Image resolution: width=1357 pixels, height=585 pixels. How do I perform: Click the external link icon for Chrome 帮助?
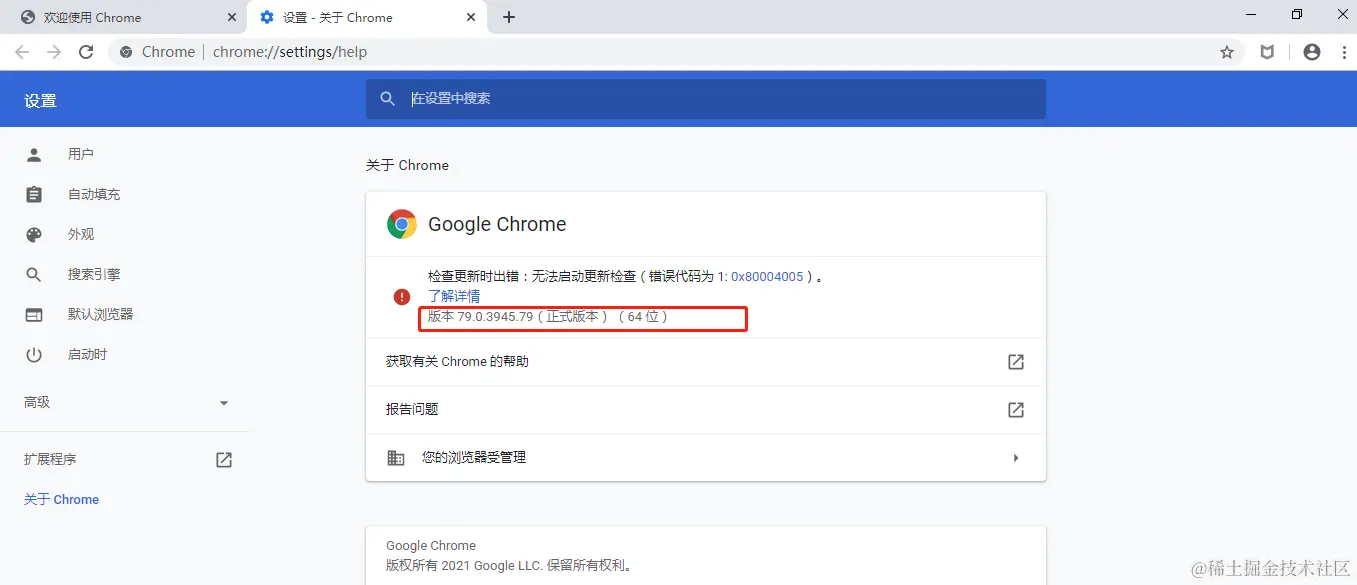(1016, 362)
